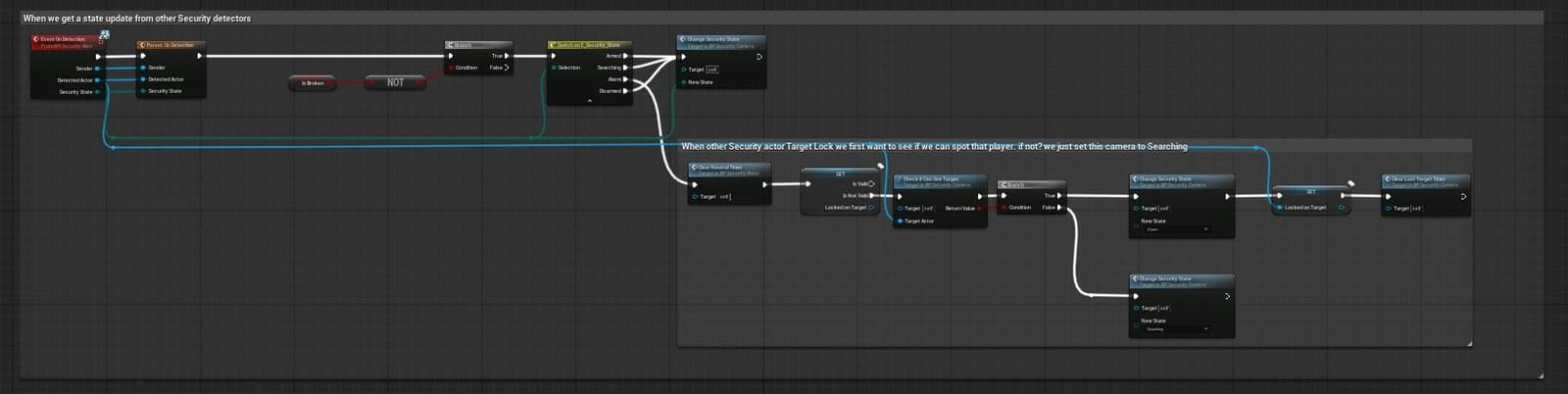The image size is (1568, 394).
Task: Click Locked on Target output pin on GET node
Action: click(871, 208)
